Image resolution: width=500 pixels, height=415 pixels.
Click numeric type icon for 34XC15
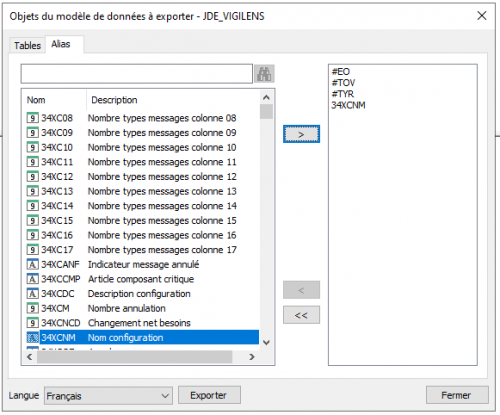[32, 221]
